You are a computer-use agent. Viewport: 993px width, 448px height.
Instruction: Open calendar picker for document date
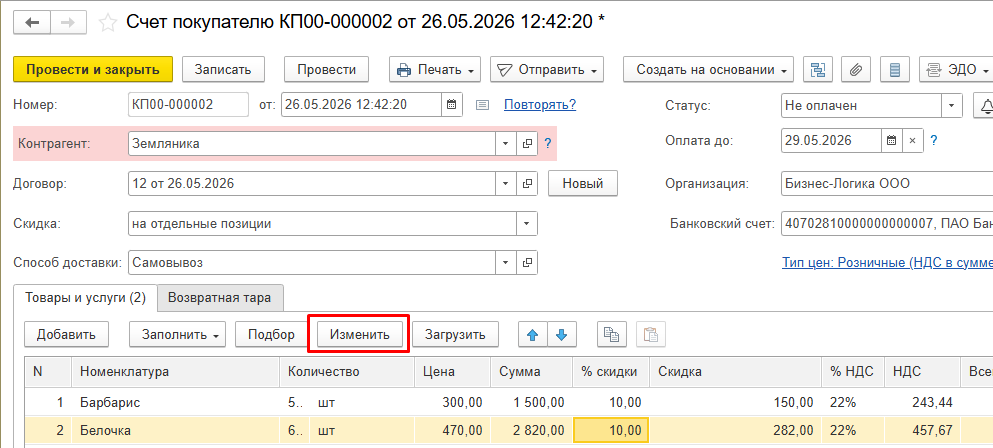451,105
